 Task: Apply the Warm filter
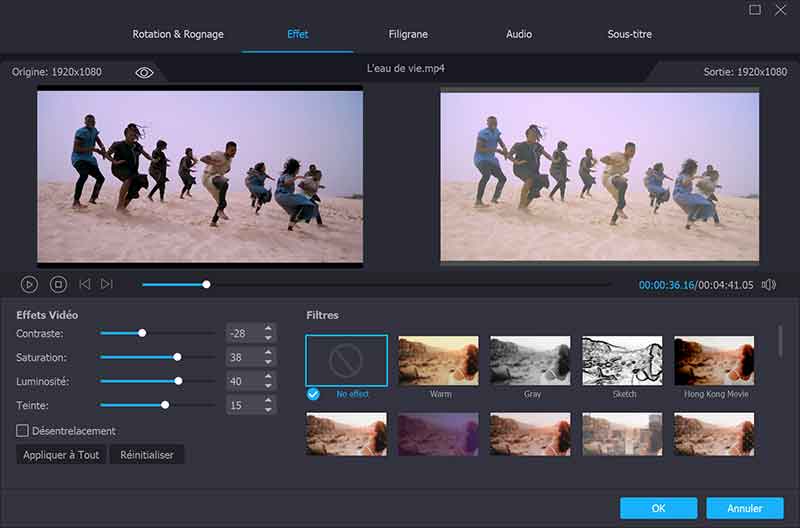(438, 361)
